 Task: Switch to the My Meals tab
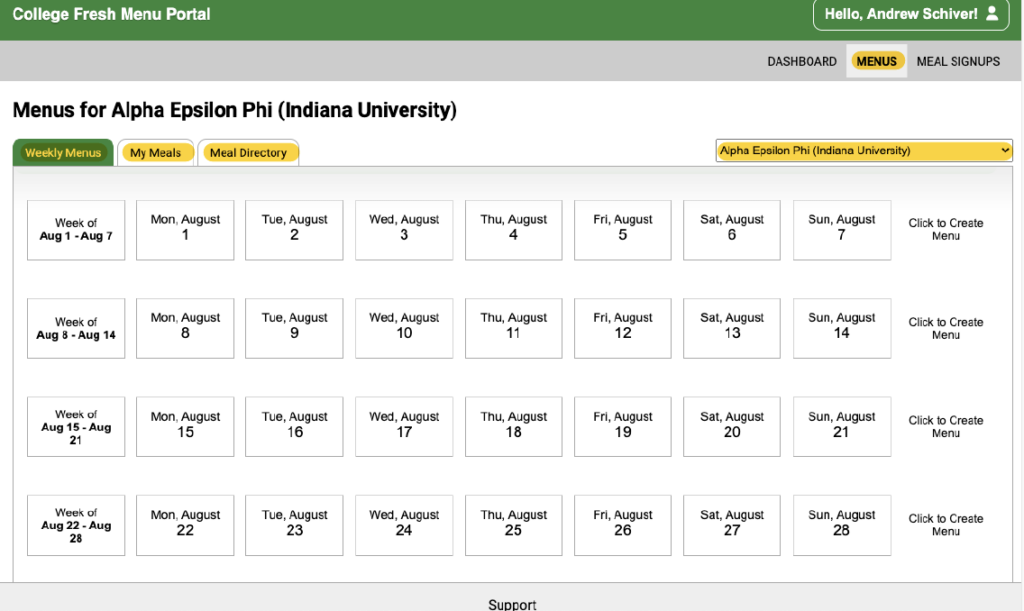click(155, 153)
